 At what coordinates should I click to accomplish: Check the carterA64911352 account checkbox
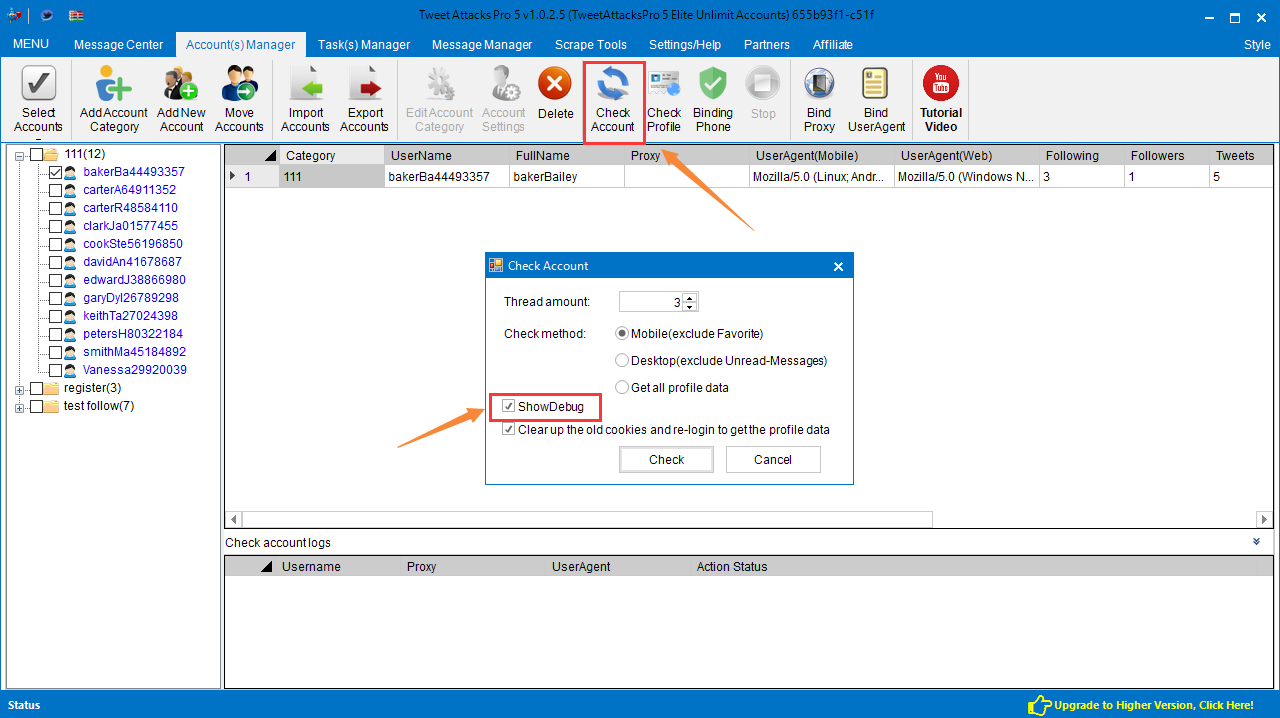pos(55,190)
